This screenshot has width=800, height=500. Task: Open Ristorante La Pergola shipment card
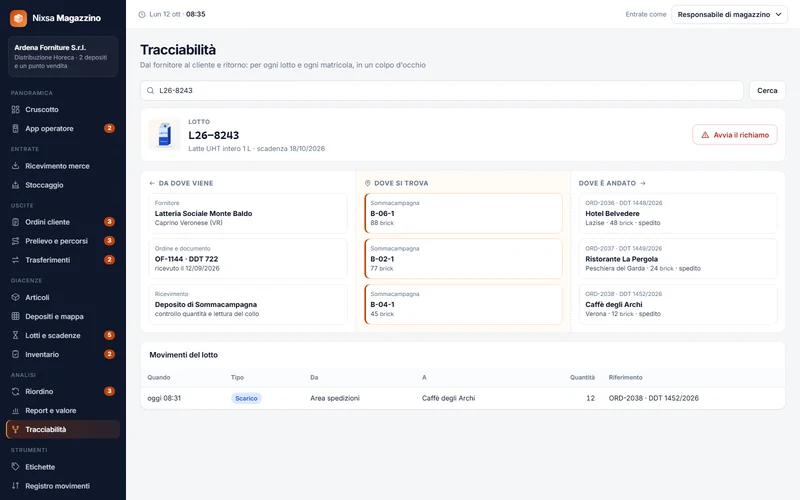[678, 259]
